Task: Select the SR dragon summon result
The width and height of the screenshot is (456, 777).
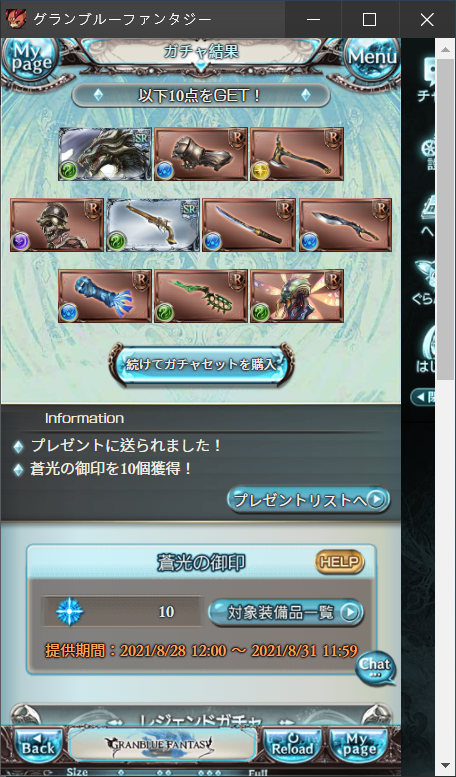Action: tap(105, 154)
